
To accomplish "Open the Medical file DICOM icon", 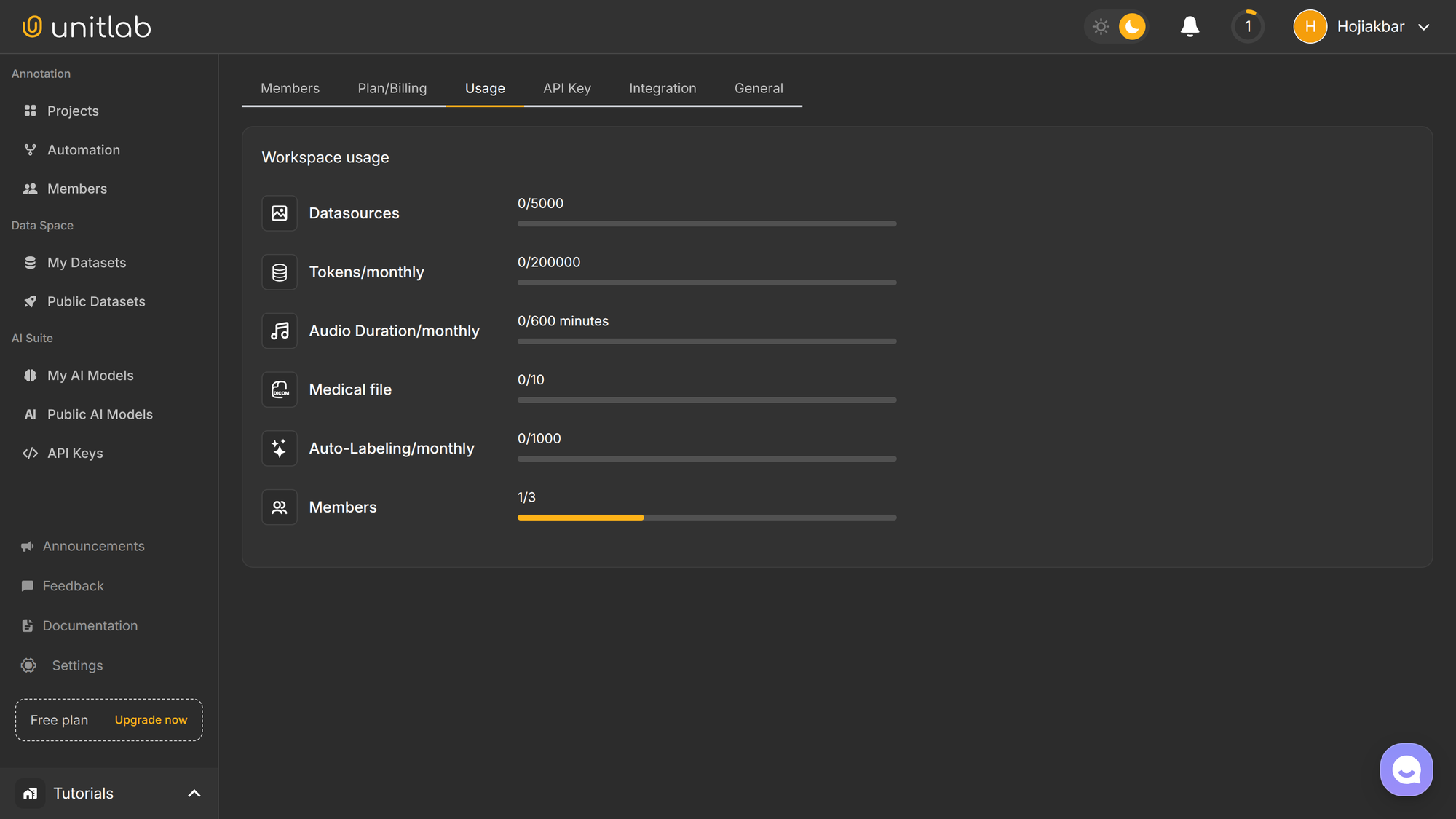I will click(x=279, y=389).
